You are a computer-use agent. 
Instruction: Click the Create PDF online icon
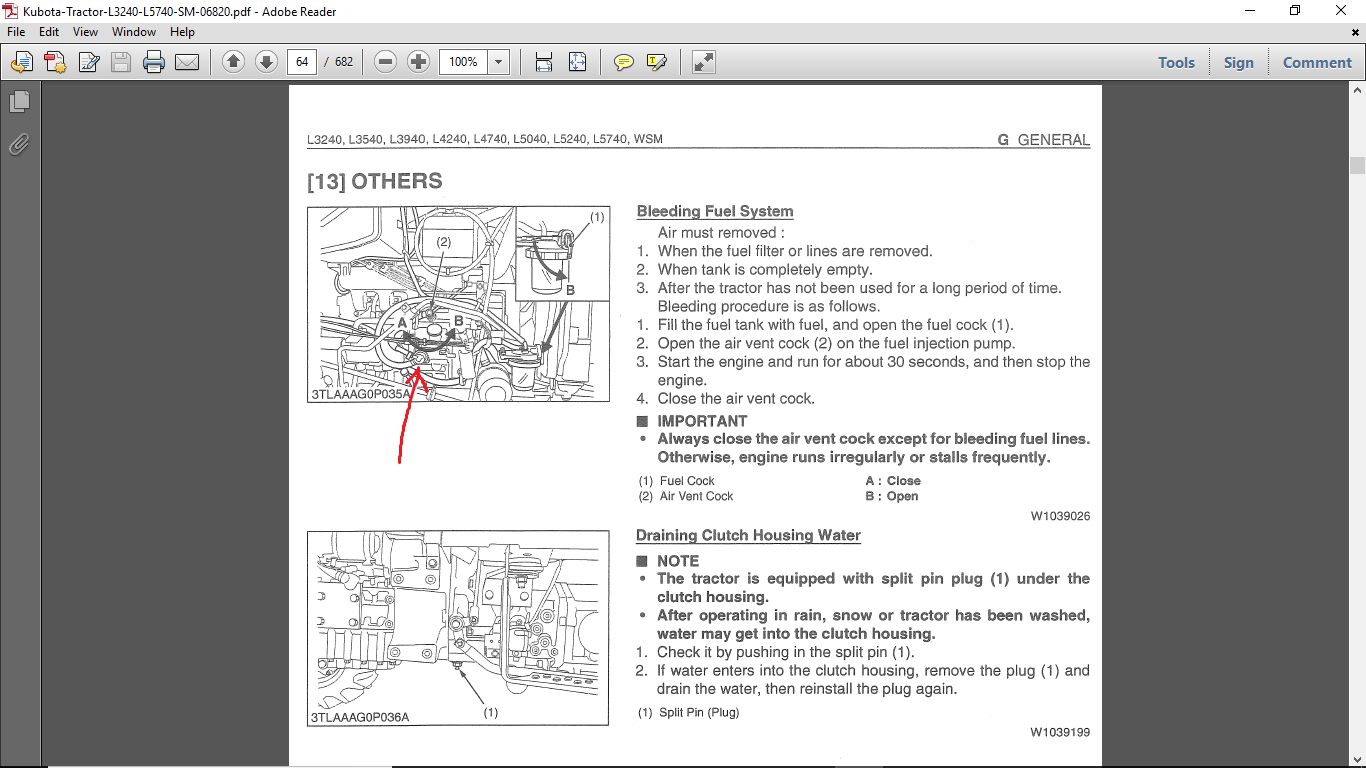click(x=55, y=62)
